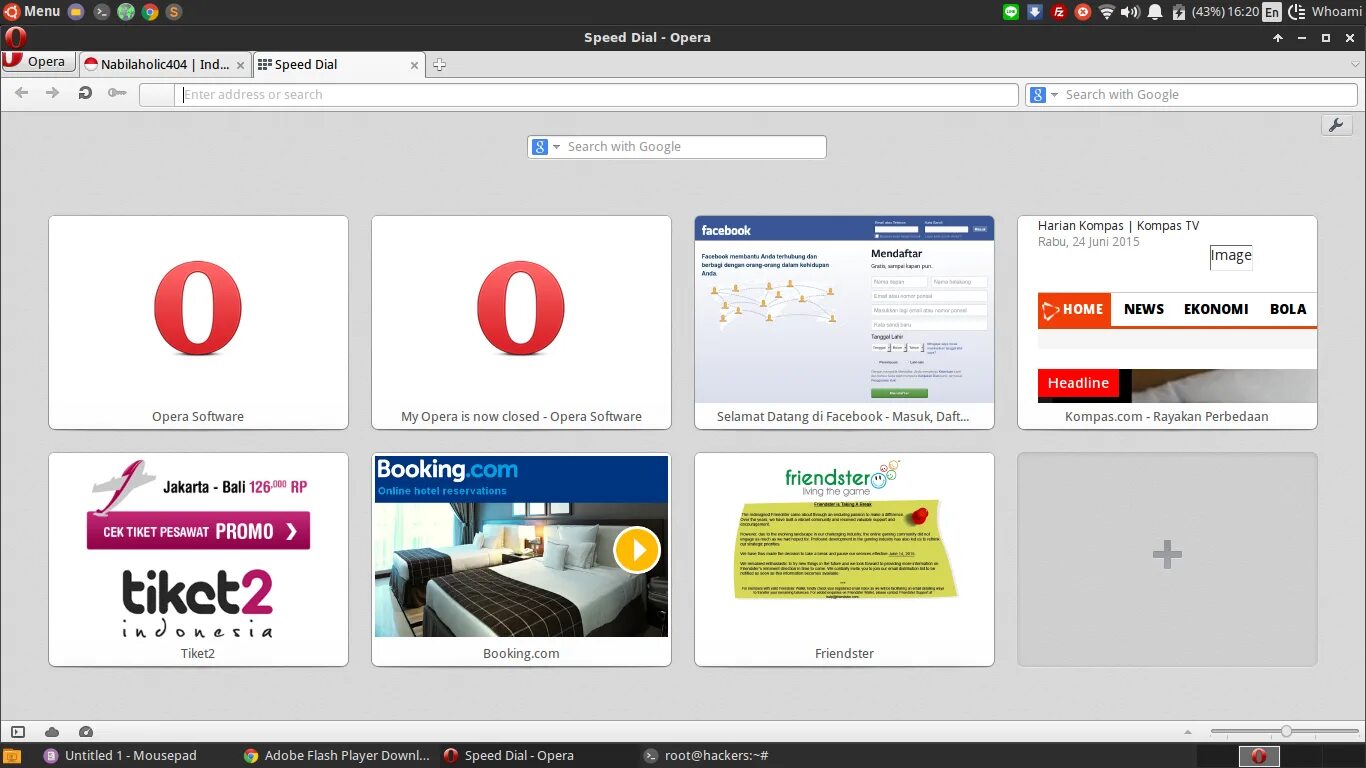Open the FileZilla tray icon
This screenshot has width=1366, height=768.
point(1059,12)
